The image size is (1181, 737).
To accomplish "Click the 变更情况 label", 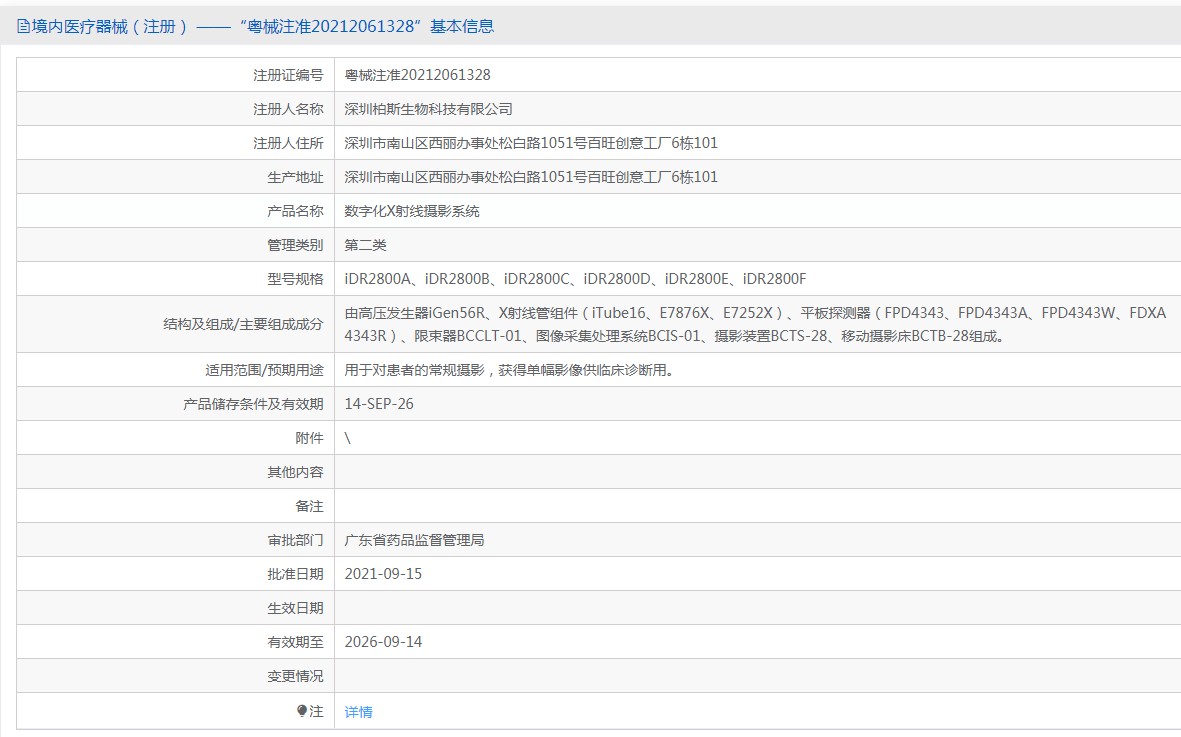I will tap(295, 676).
